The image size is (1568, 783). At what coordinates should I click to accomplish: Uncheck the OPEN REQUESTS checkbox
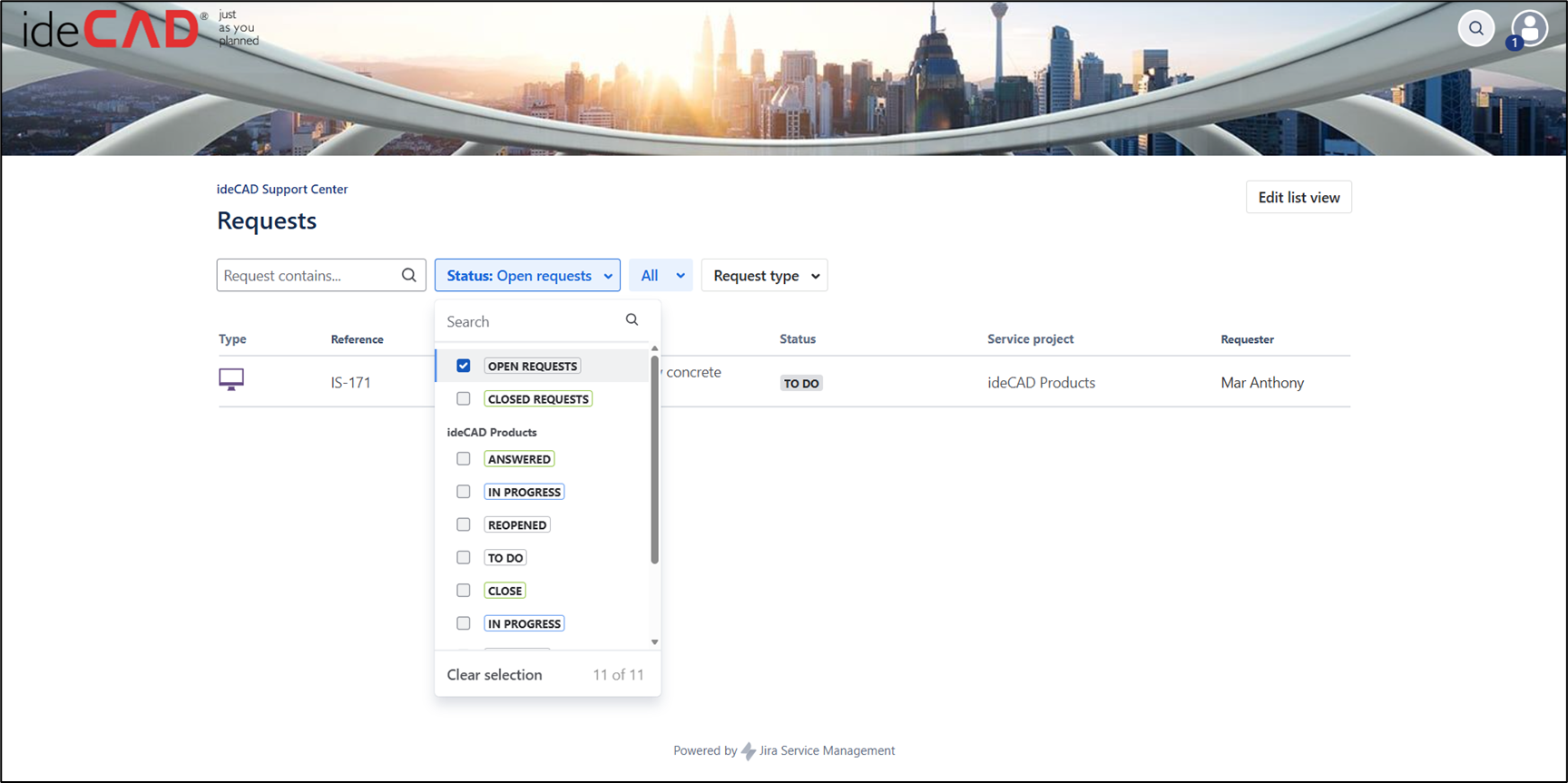(x=464, y=366)
